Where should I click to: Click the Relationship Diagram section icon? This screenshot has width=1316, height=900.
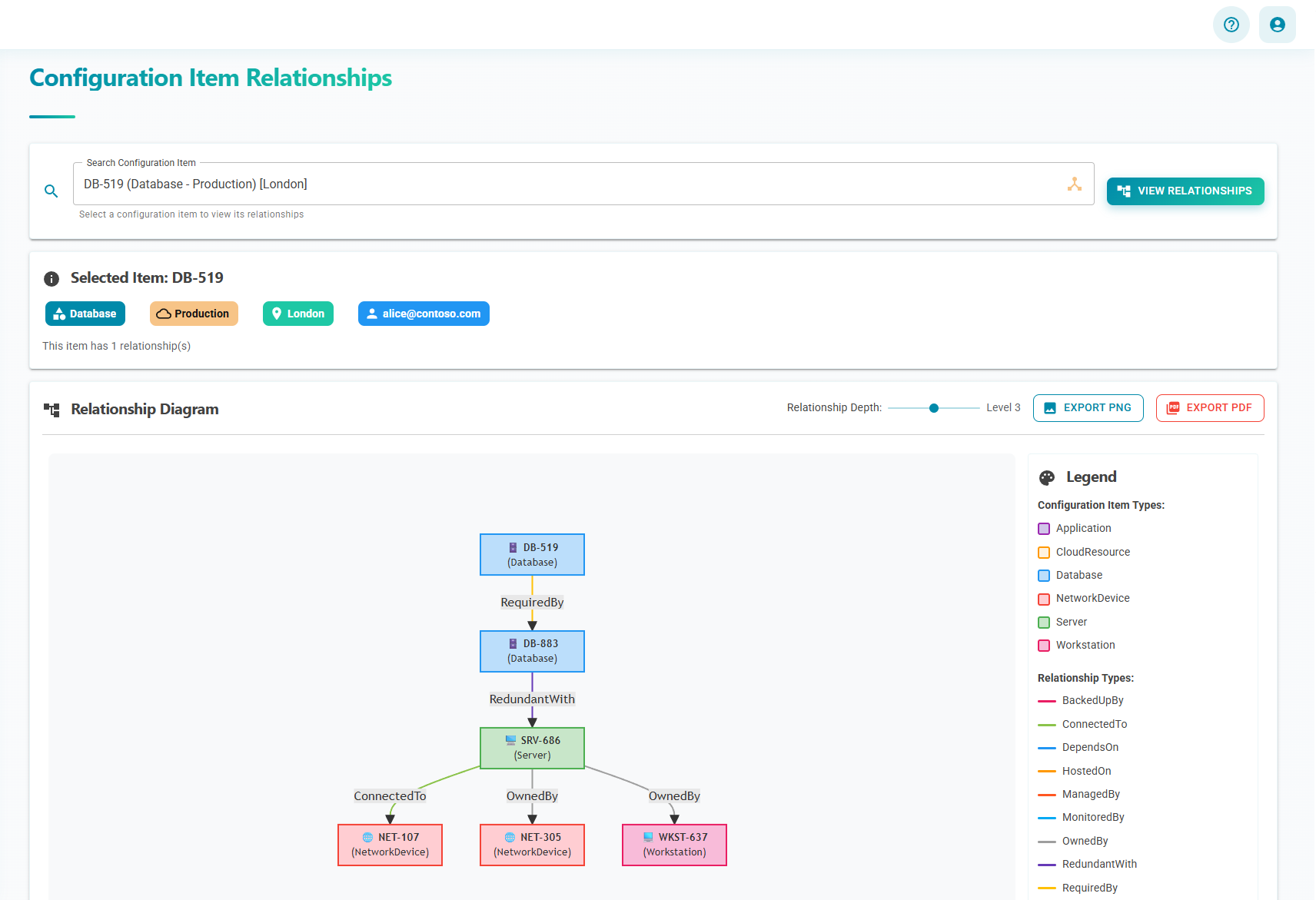pos(51,410)
